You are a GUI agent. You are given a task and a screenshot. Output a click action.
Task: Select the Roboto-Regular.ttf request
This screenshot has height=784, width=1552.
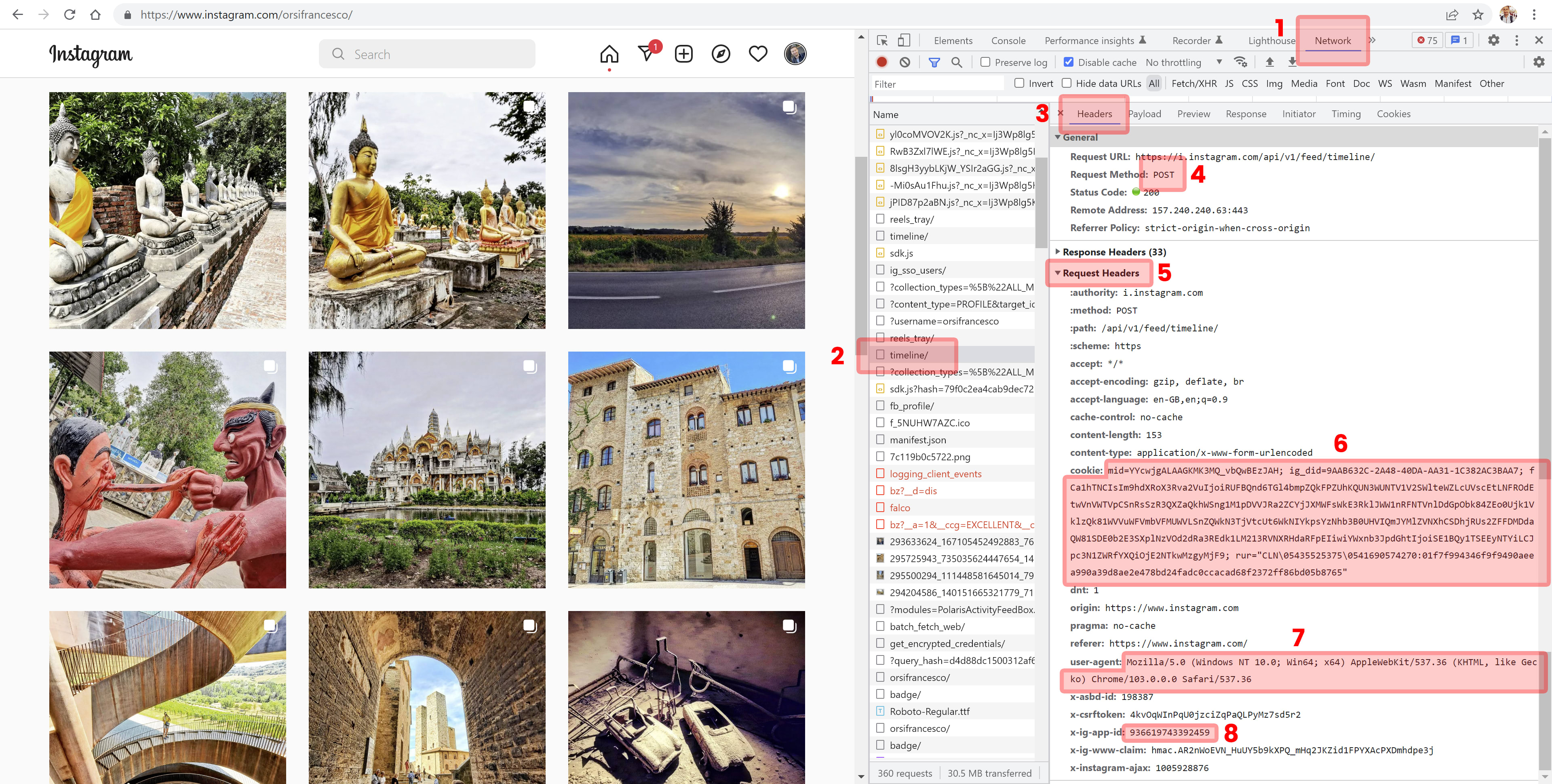click(929, 711)
